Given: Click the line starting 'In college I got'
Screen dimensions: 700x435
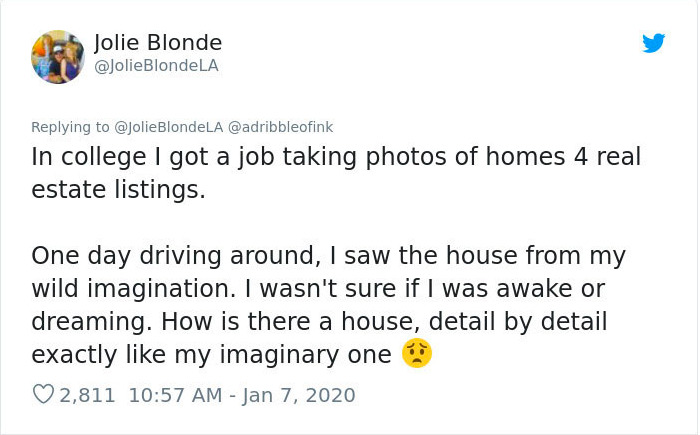Looking at the screenshot, I should click(x=336, y=157).
